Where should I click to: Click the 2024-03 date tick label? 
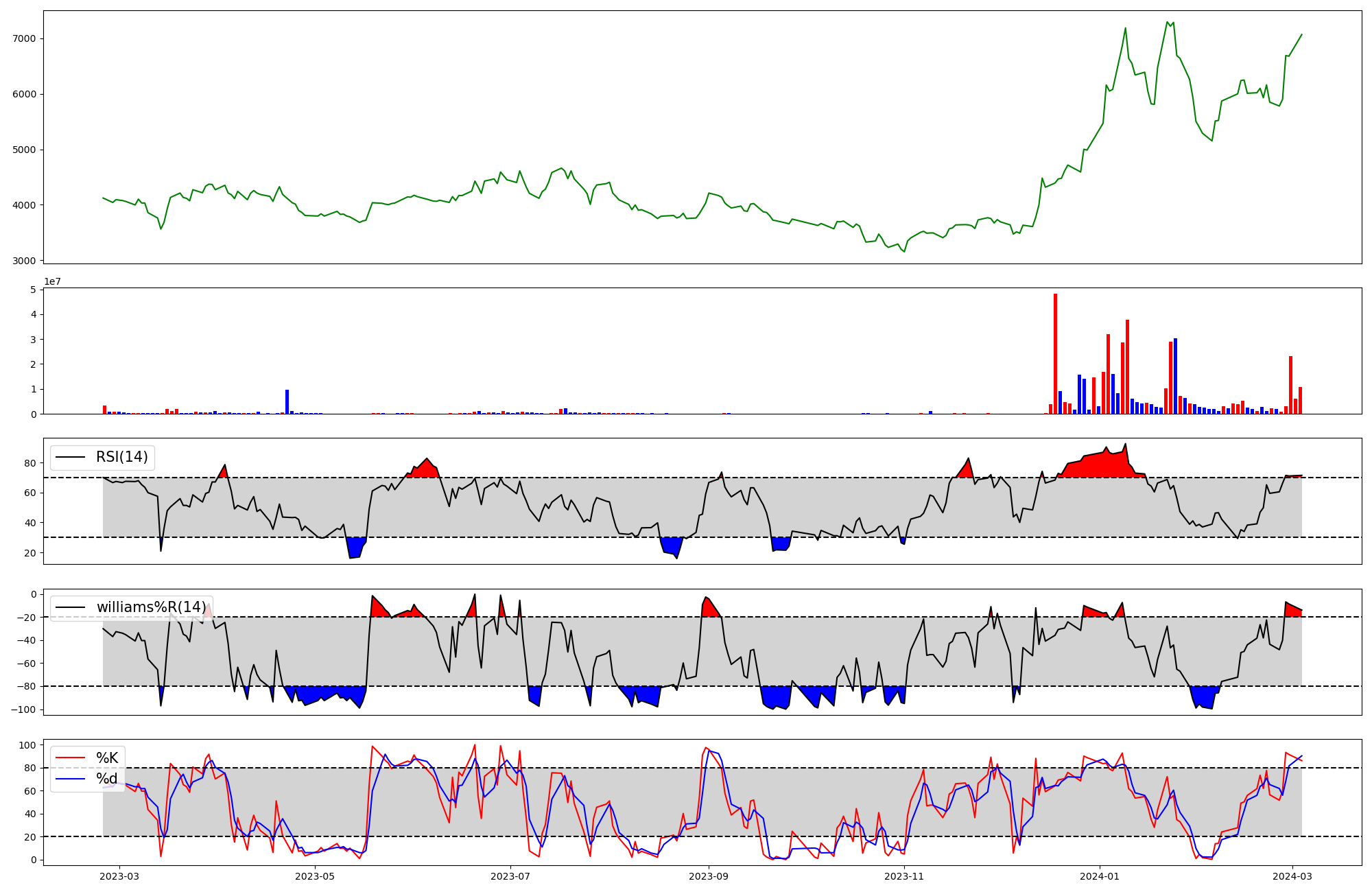pos(1292,876)
